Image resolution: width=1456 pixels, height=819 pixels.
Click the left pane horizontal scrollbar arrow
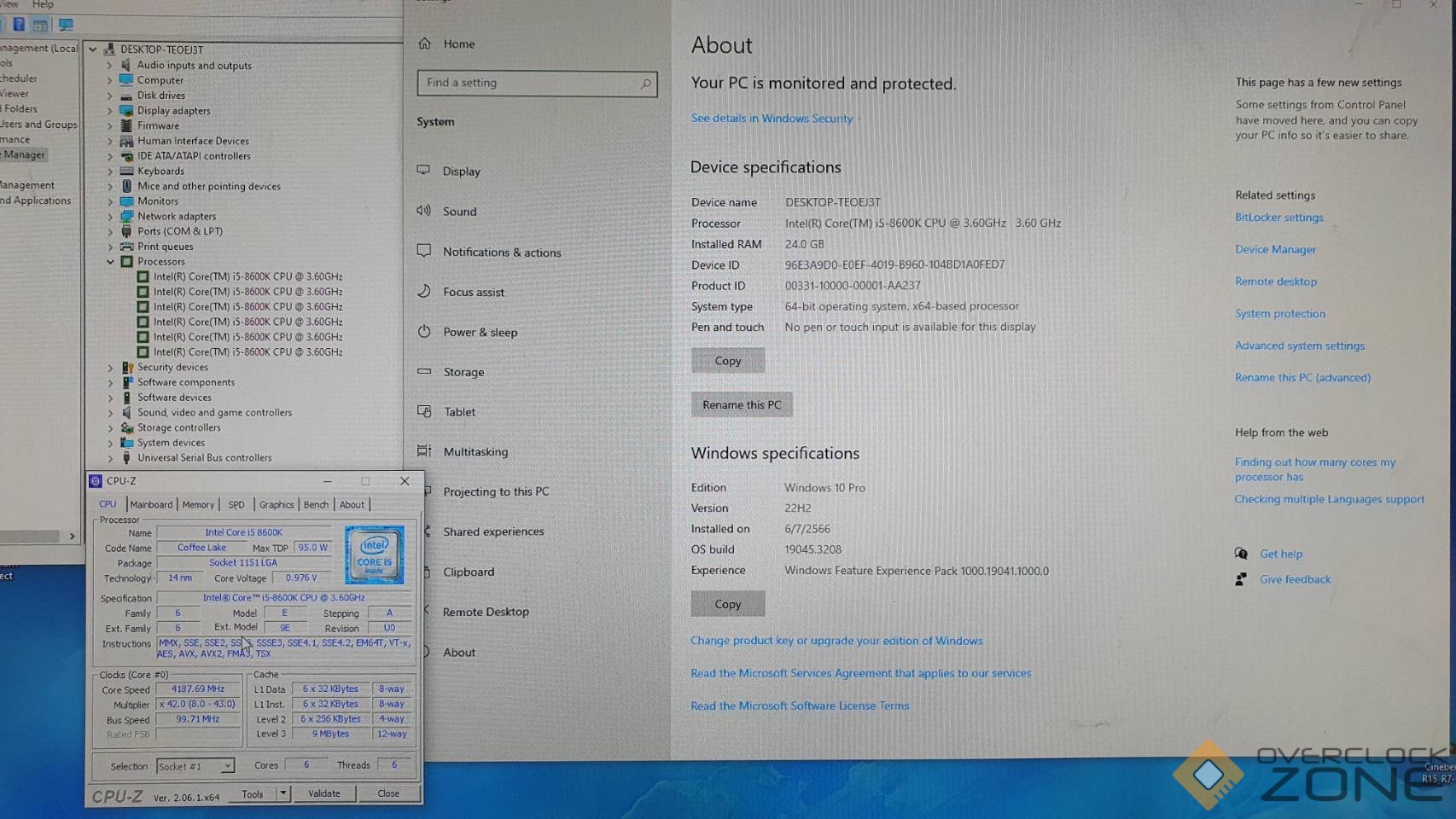pos(72,536)
